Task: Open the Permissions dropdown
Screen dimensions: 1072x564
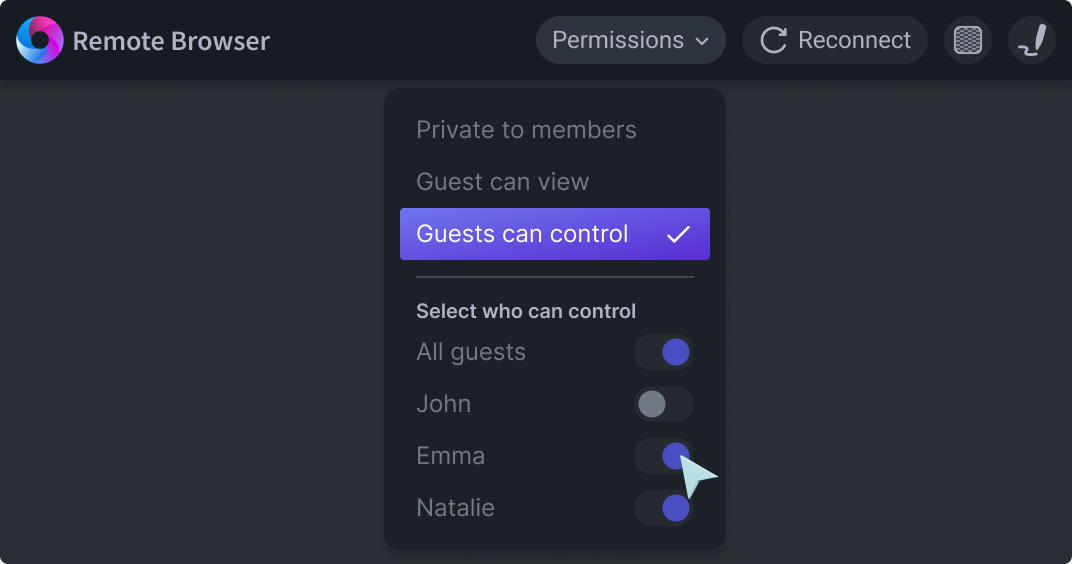Action: click(630, 40)
